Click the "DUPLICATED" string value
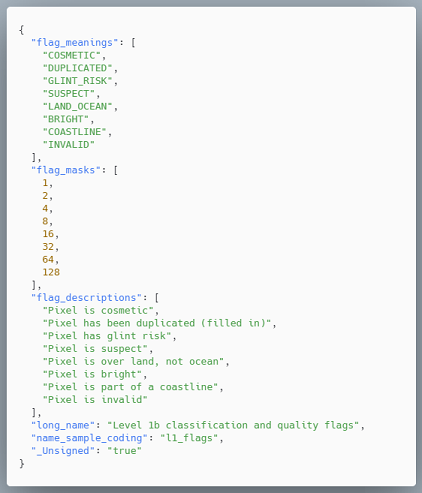The width and height of the screenshot is (422, 493). click(x=77, y=68)
